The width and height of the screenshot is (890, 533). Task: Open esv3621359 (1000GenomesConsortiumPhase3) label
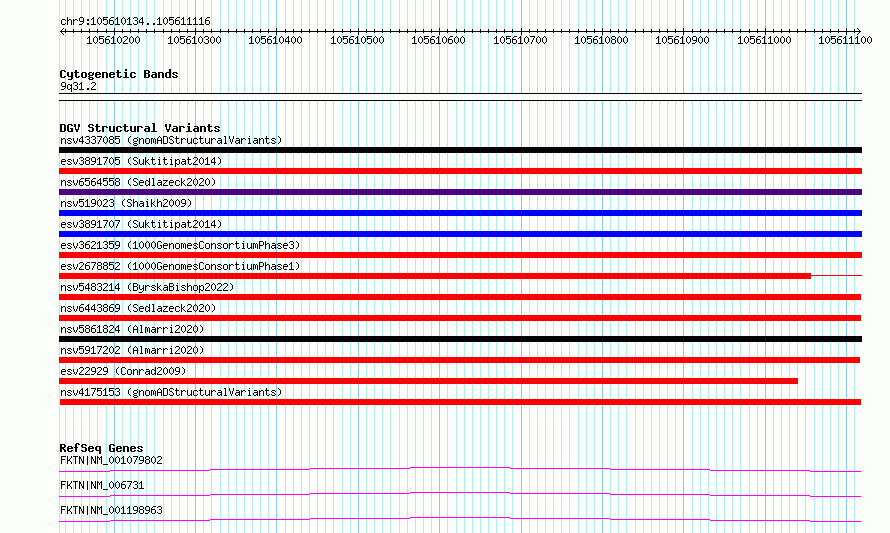point(180,245)
